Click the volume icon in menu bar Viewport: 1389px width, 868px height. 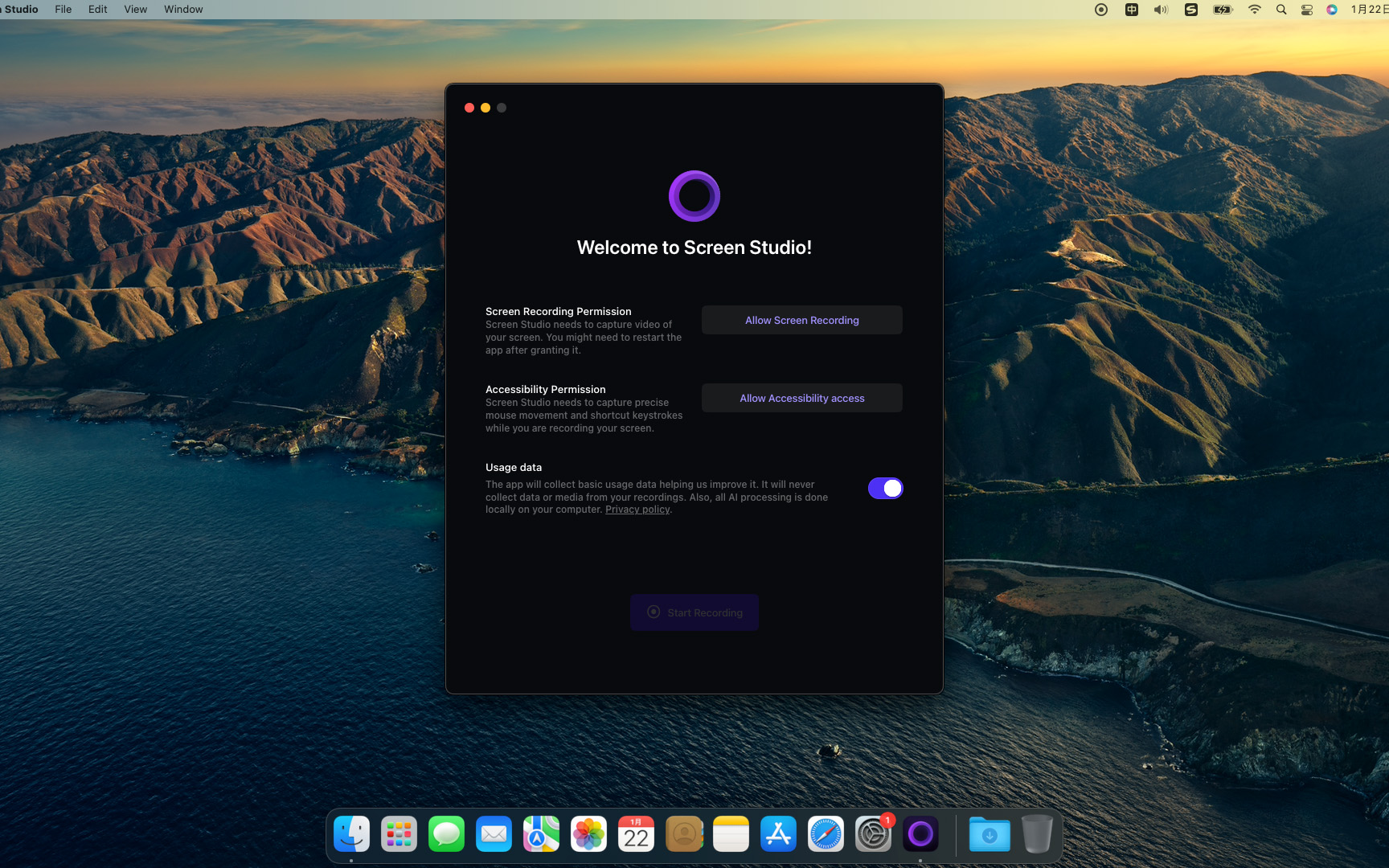pyautogui.click(x=1161, y=9)
